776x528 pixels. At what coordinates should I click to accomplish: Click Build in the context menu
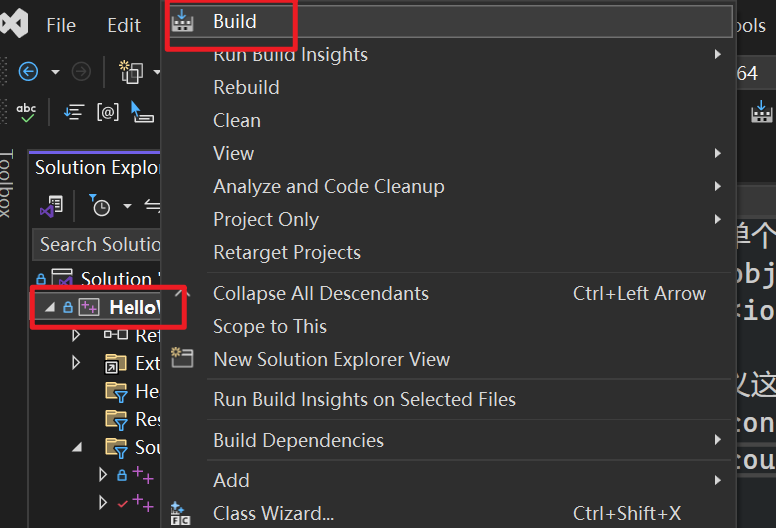pos(235,21)
